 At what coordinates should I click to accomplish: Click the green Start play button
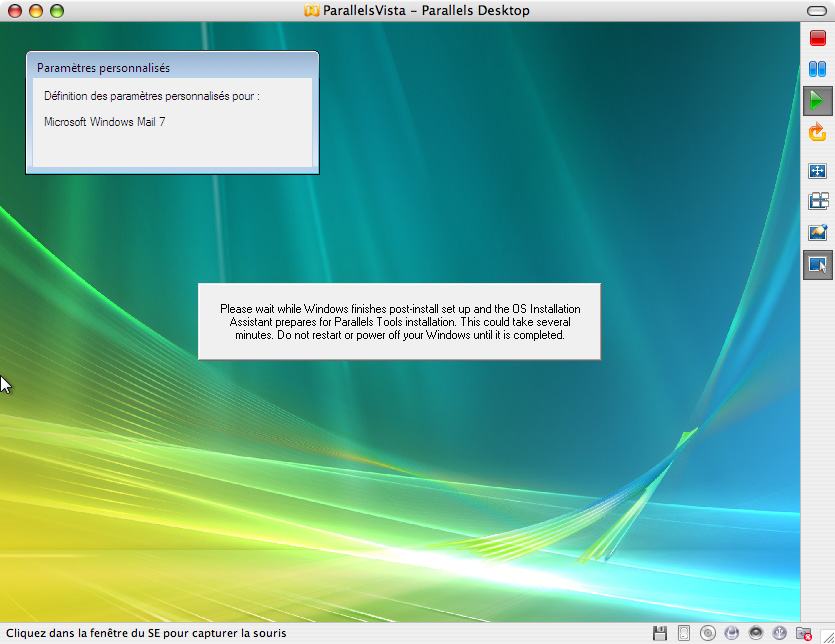click(817, 100)
